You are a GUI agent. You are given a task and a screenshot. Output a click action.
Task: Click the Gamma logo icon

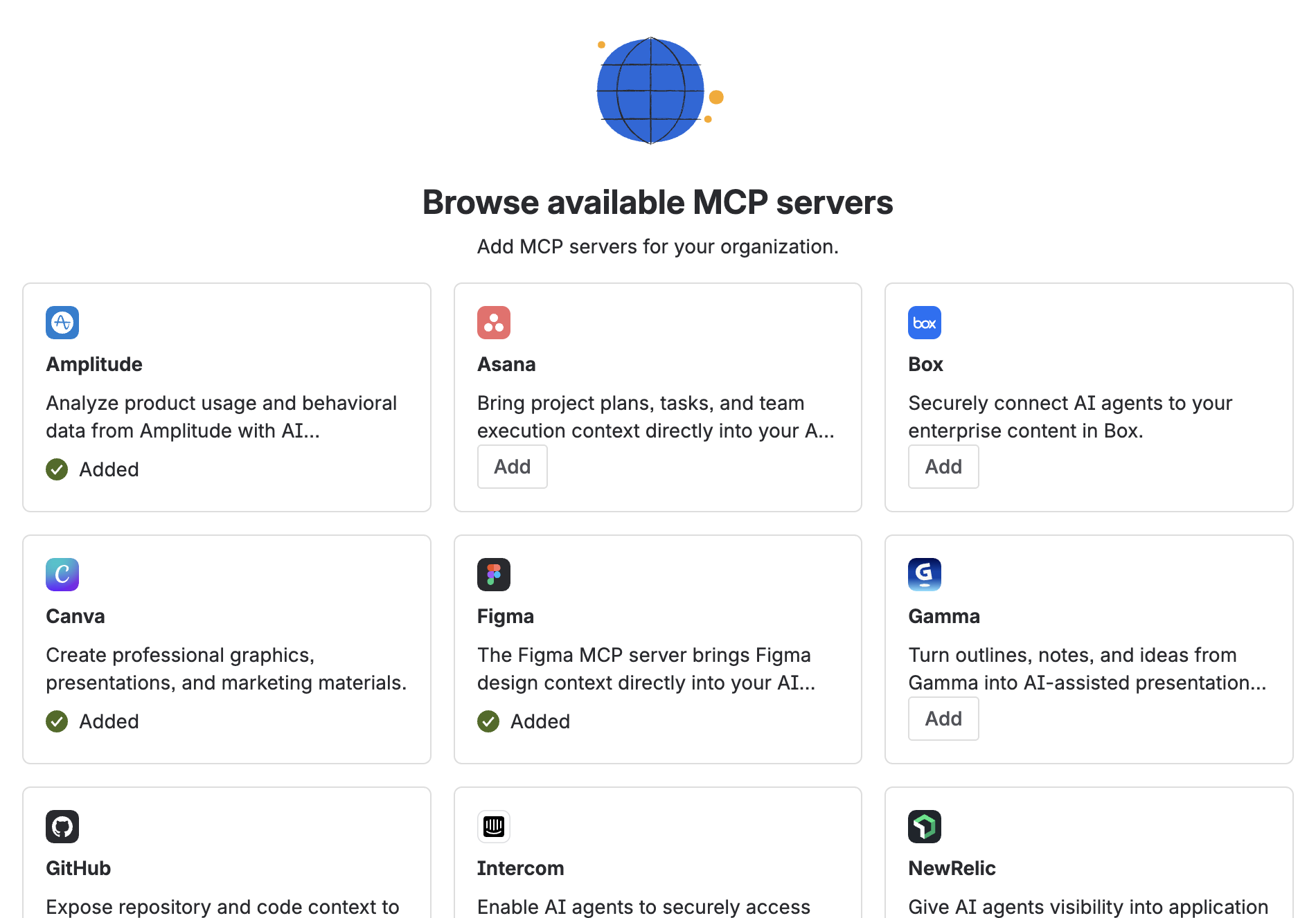point(924,575)
